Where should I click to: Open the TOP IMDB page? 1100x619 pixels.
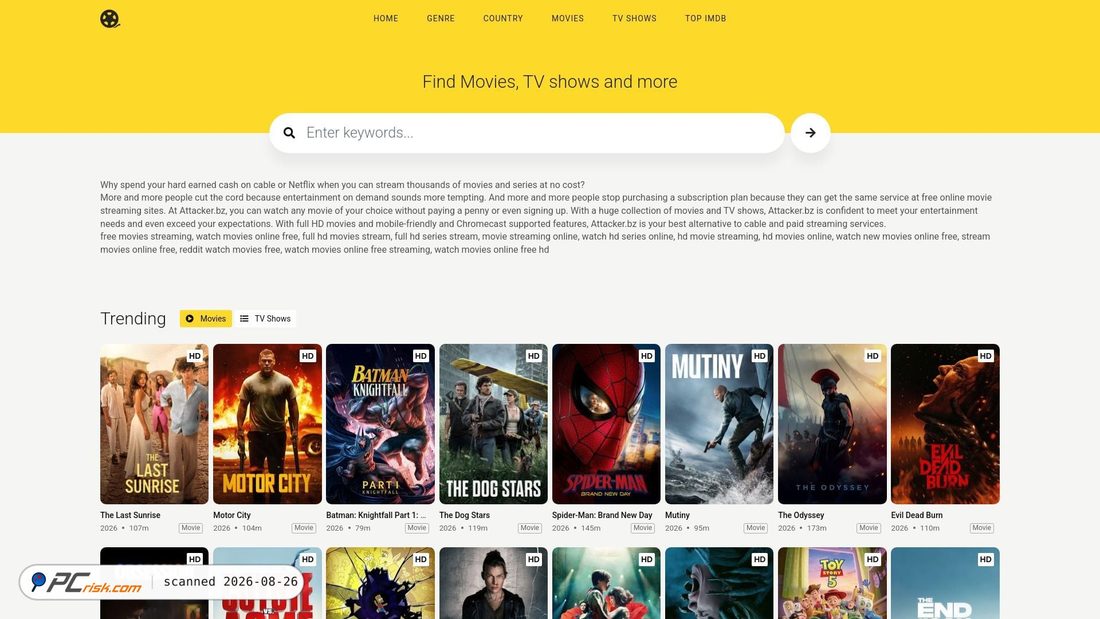pos(706,18)
